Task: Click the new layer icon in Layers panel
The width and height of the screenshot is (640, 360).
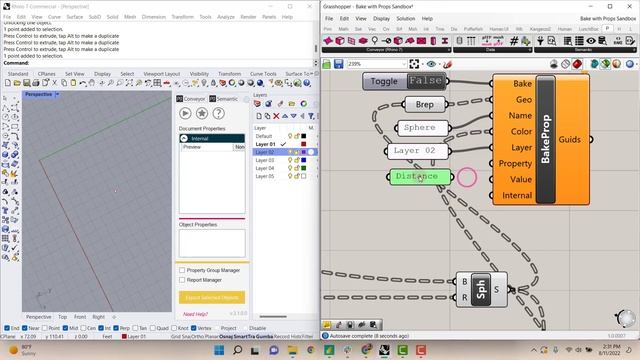Action: [259, 116]
